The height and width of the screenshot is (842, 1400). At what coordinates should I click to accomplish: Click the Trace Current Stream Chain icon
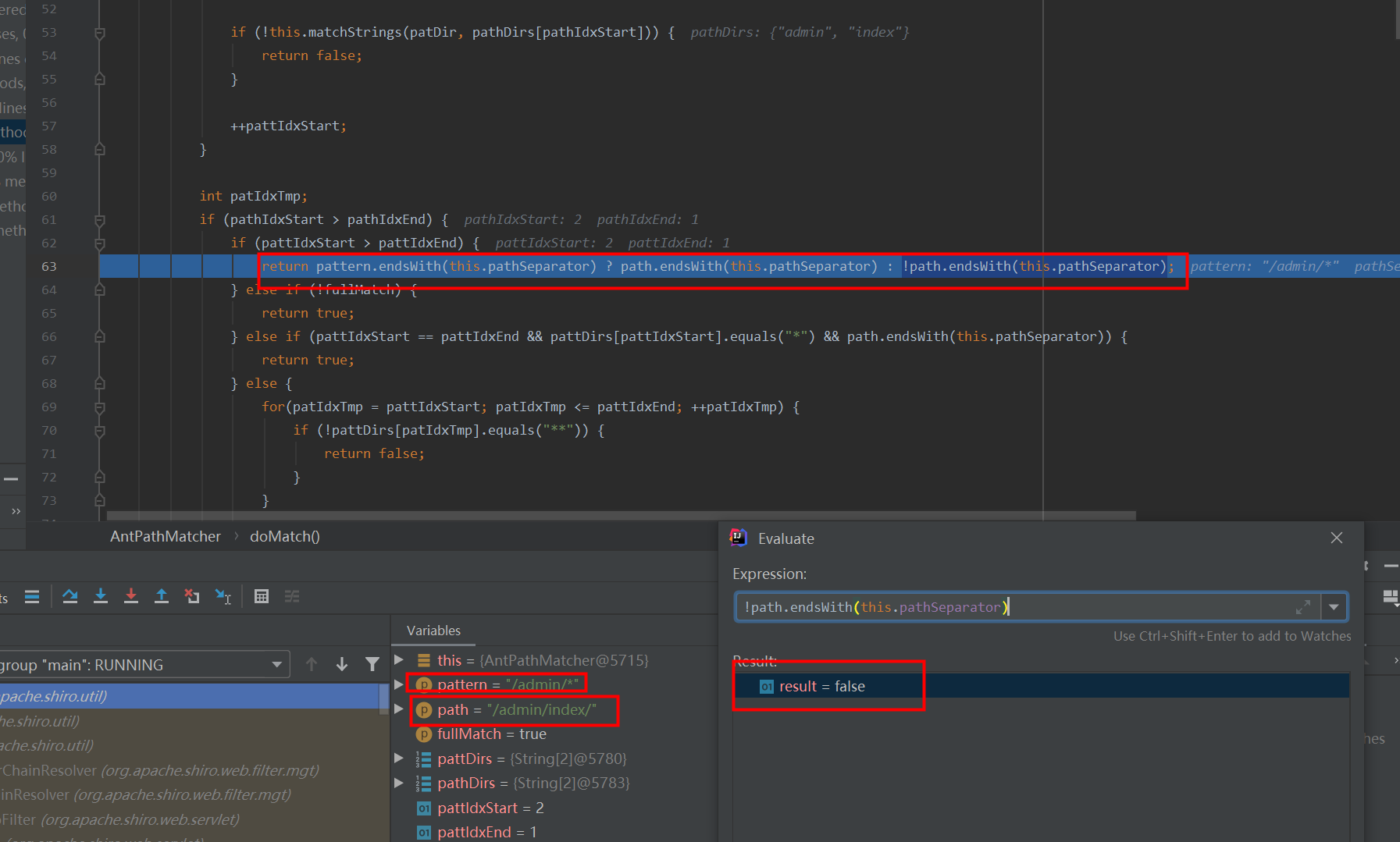[292, 597]
